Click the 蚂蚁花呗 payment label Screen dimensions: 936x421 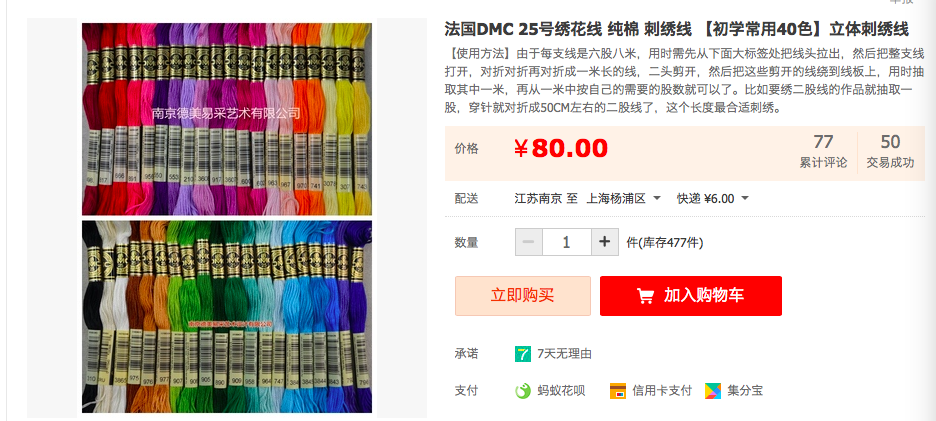[x=561, y=391]
